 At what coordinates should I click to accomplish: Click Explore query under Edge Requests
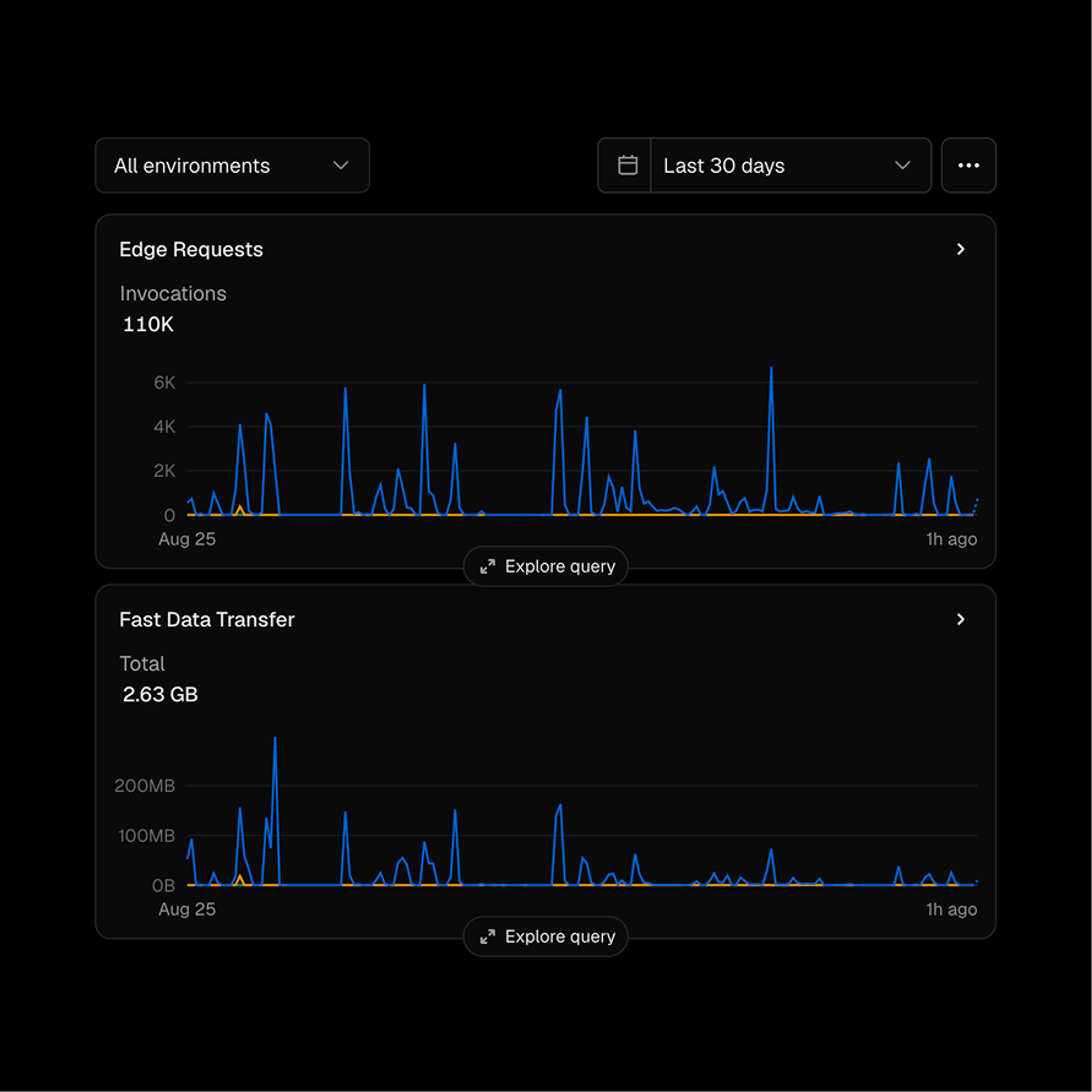tap(545, 566)
